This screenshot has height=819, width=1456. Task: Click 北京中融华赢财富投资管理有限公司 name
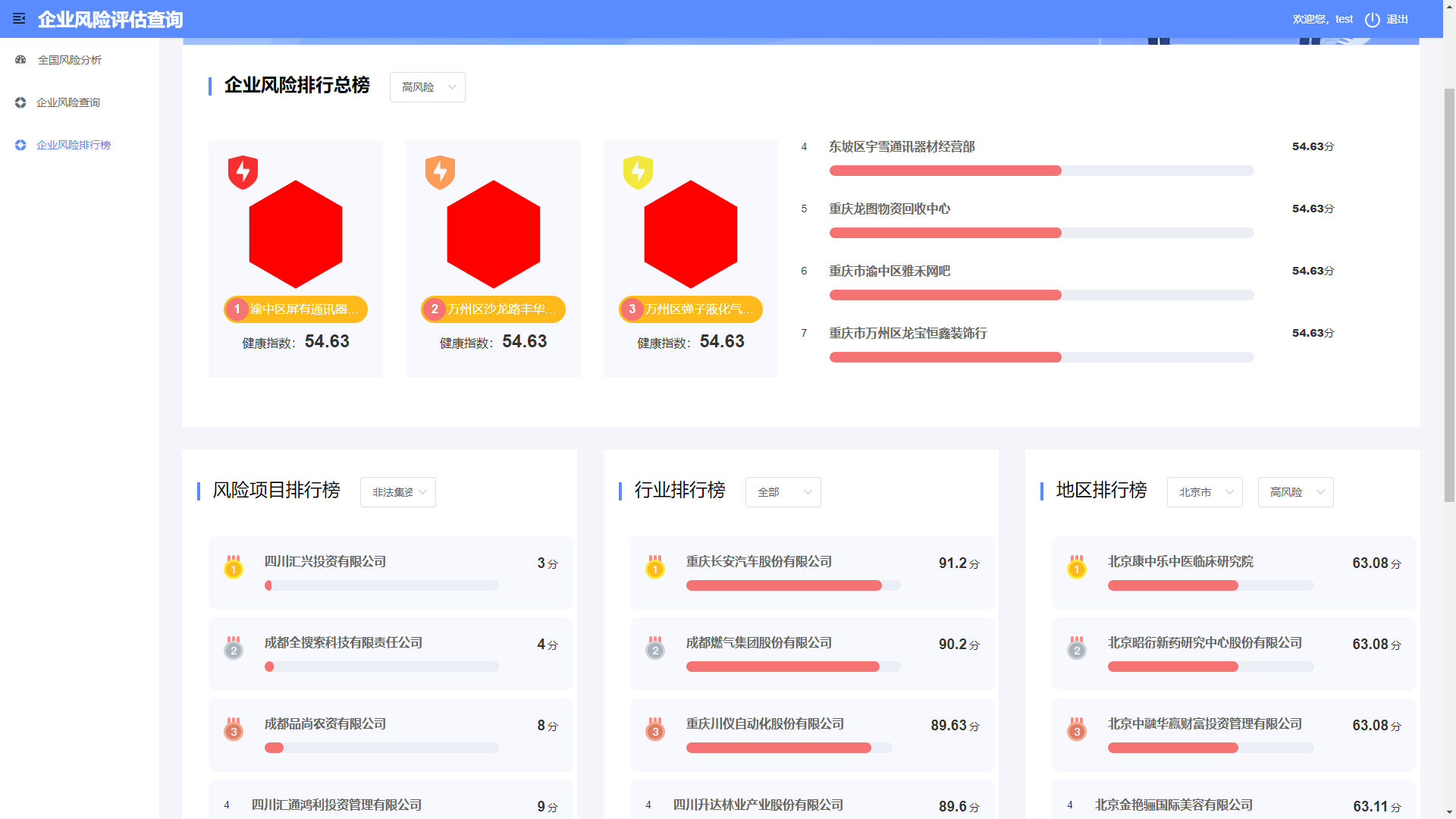[x=1205, y=724]
